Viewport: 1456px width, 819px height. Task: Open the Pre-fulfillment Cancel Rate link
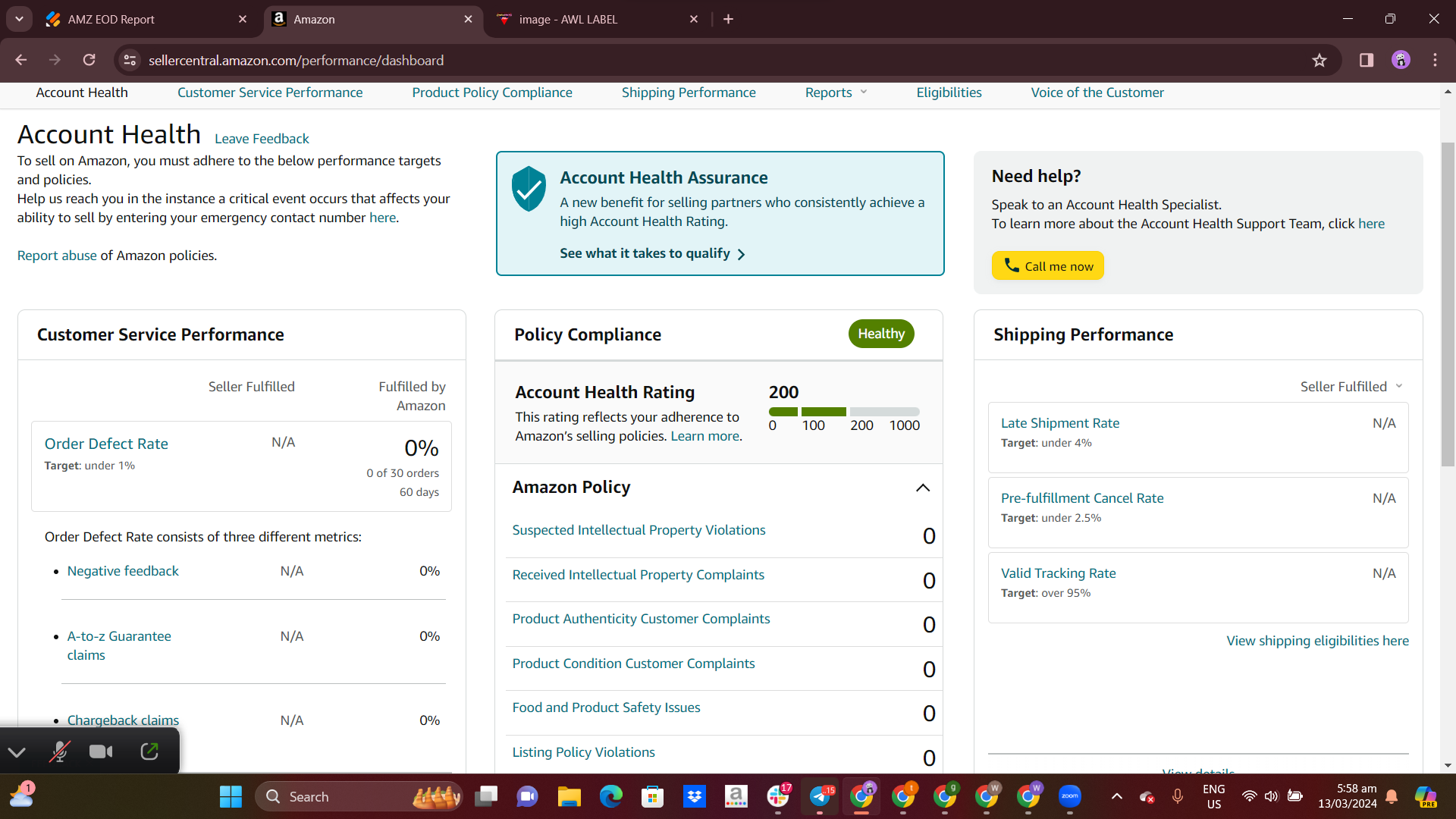click(x=1082, y=498)
